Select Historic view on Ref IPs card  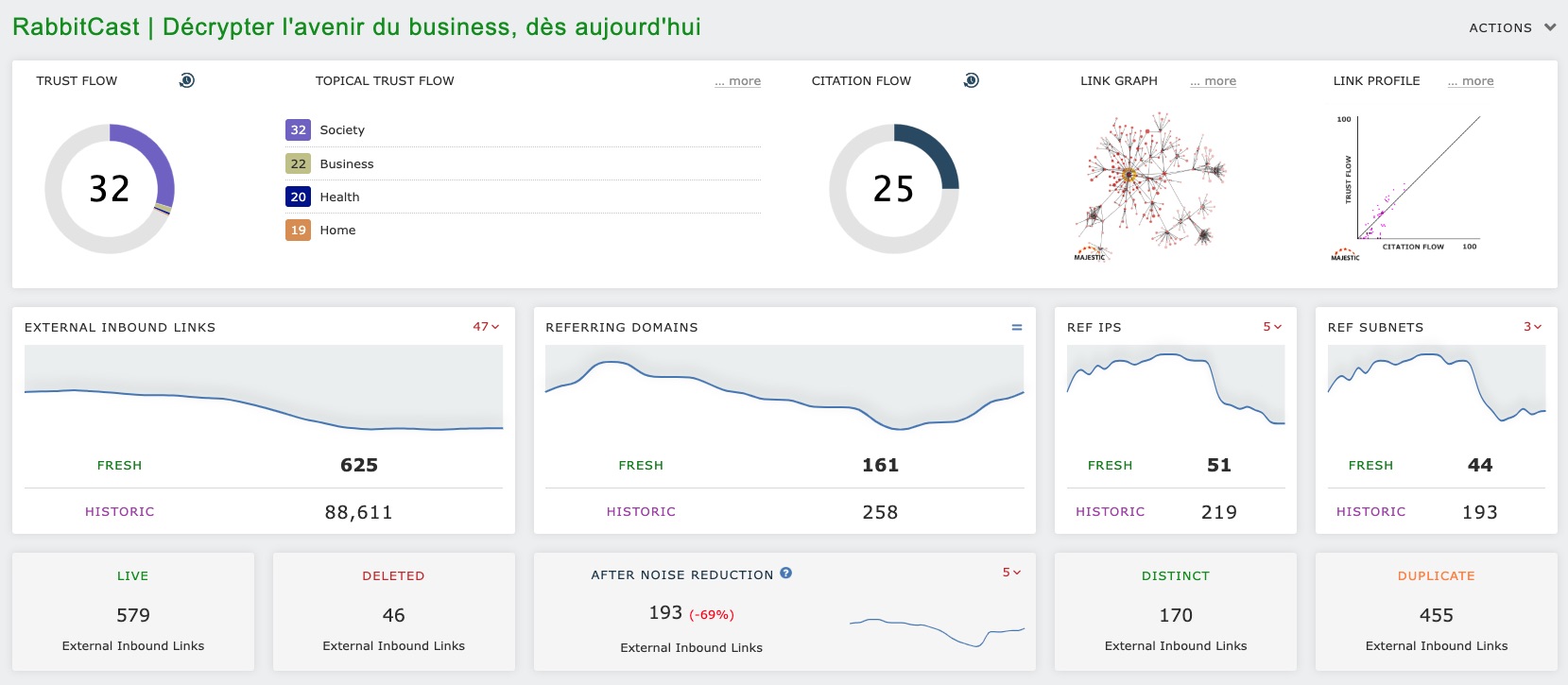pyautogui.click(x=1110, y=511)
